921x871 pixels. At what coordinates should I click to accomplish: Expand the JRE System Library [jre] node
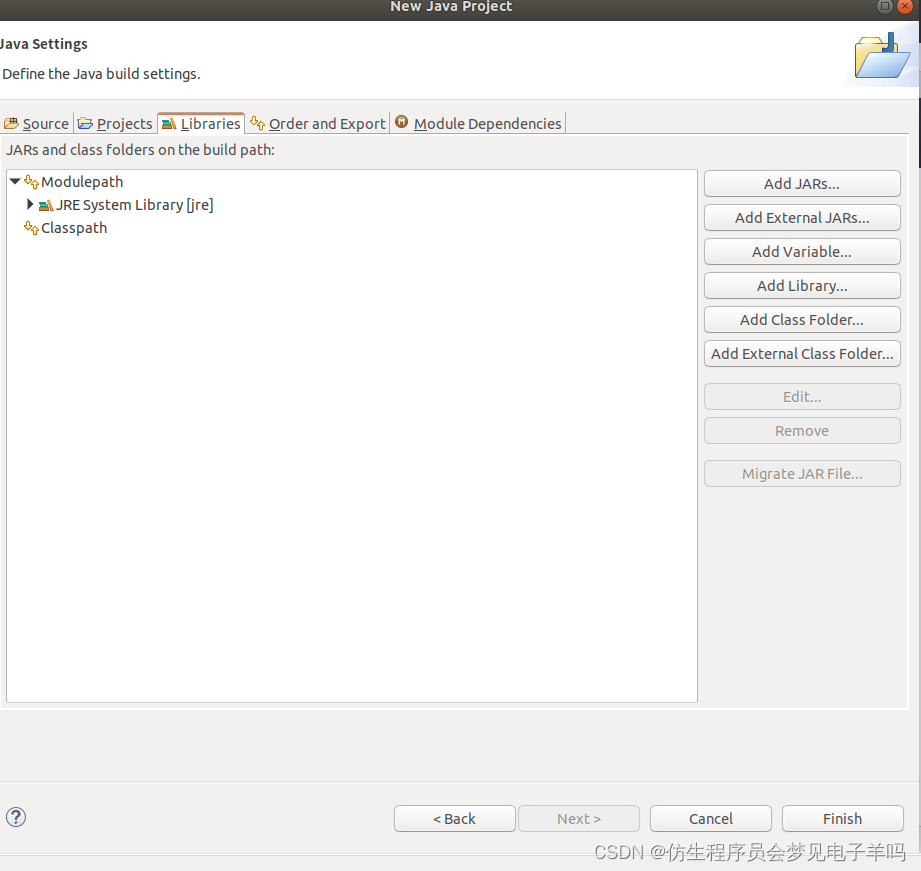30,204
